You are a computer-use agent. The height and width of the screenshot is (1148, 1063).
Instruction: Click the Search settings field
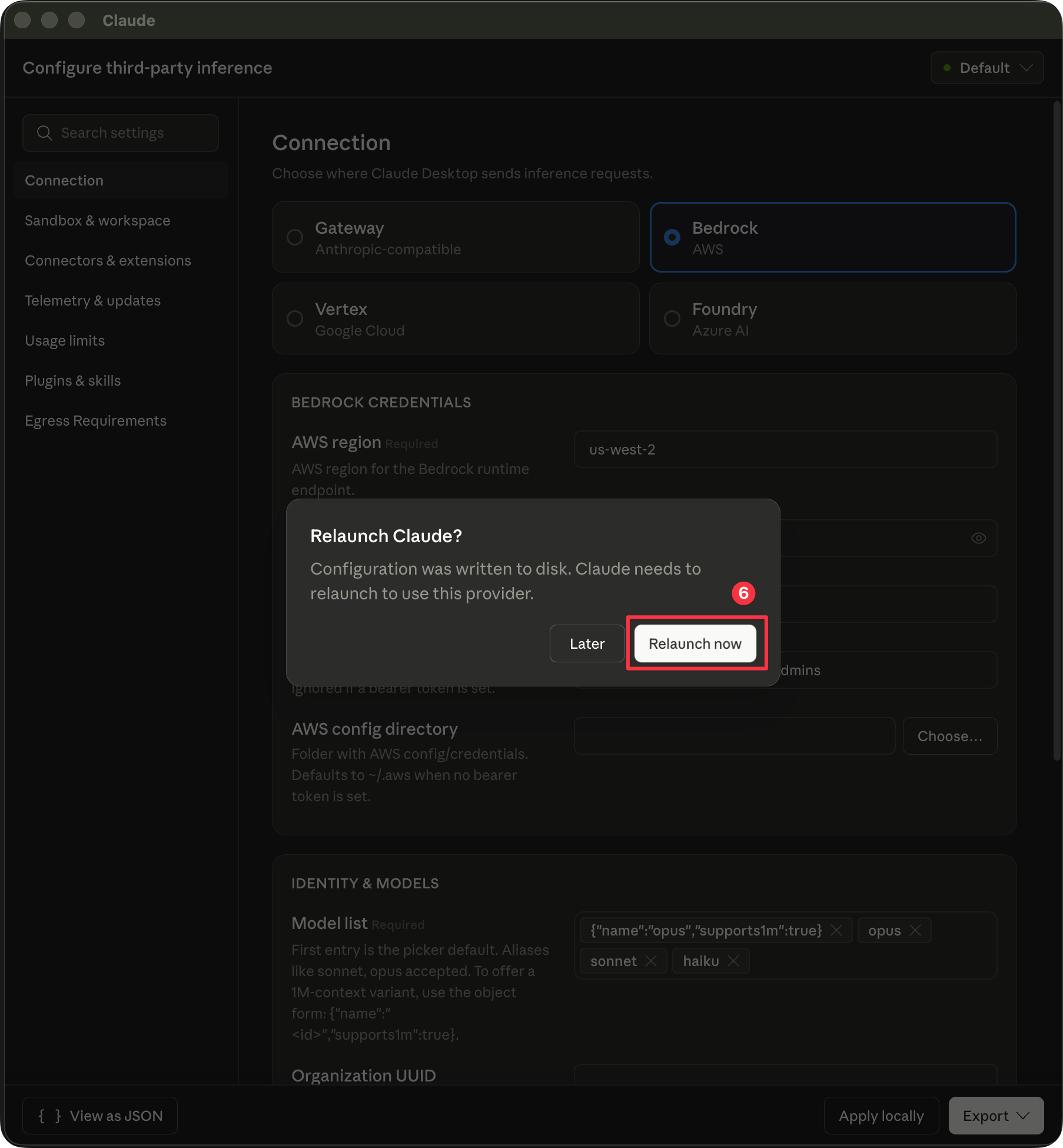[x=121, y=133]
